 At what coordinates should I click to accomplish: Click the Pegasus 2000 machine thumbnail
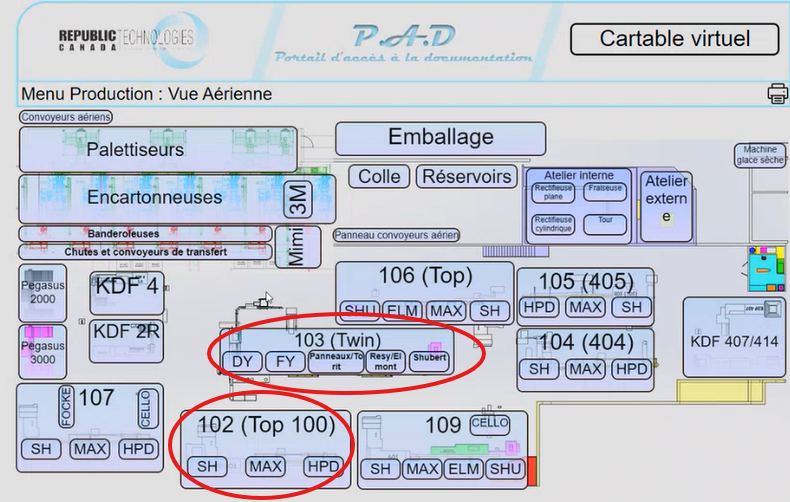(x=42, y=288)
